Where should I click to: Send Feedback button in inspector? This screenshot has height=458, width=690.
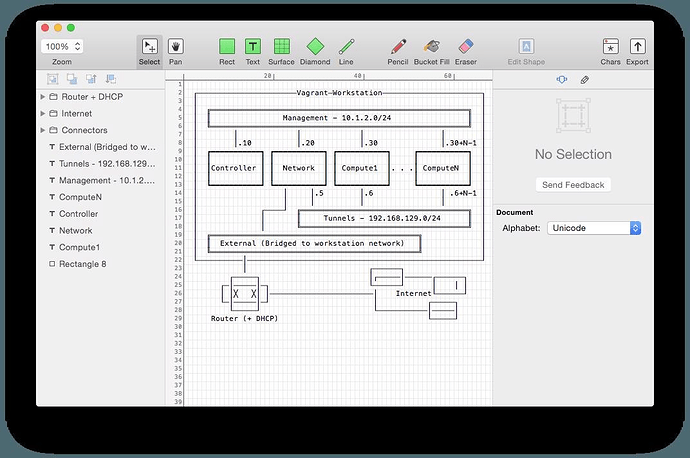coord(573,185)
